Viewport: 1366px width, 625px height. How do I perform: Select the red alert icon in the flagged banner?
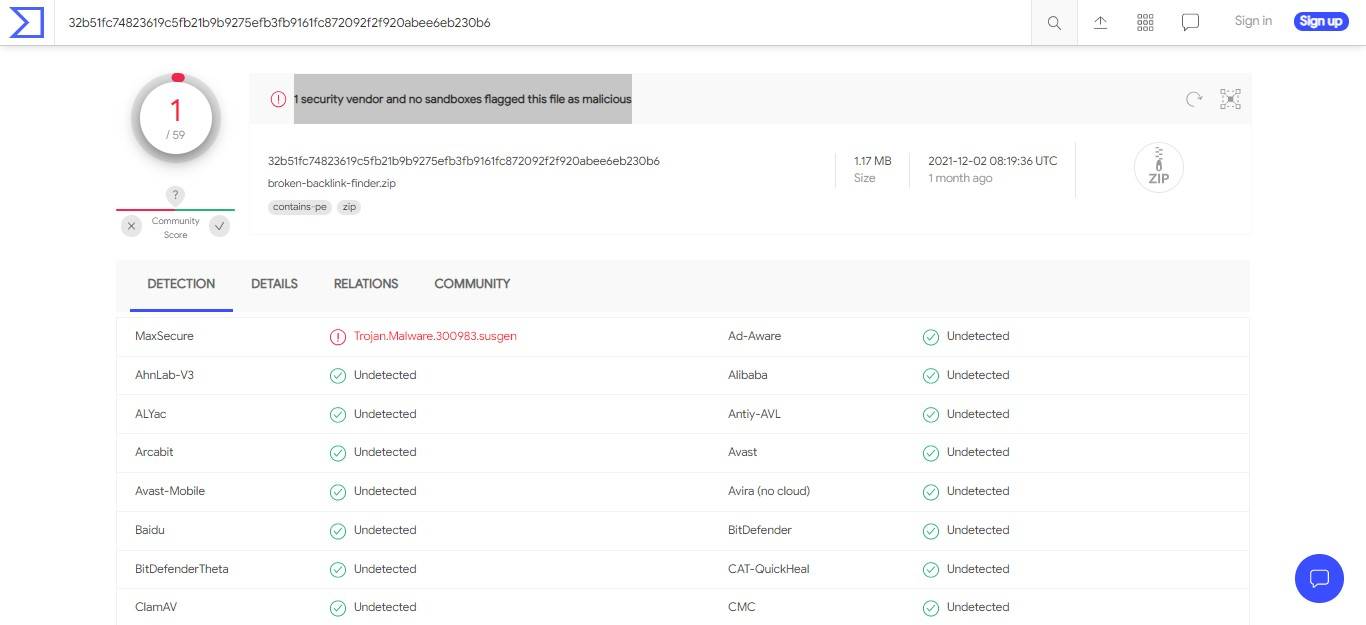point(278,99)
